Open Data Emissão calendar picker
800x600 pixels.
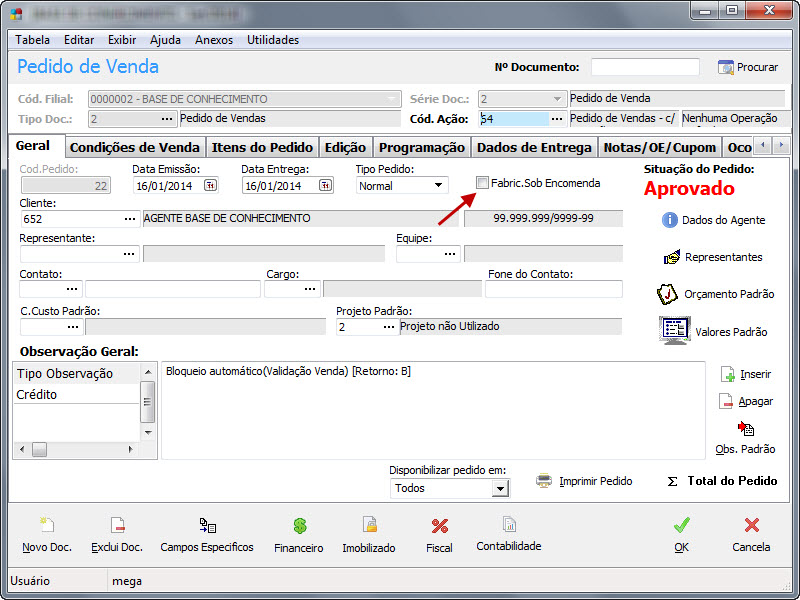[x=211, y=186]
